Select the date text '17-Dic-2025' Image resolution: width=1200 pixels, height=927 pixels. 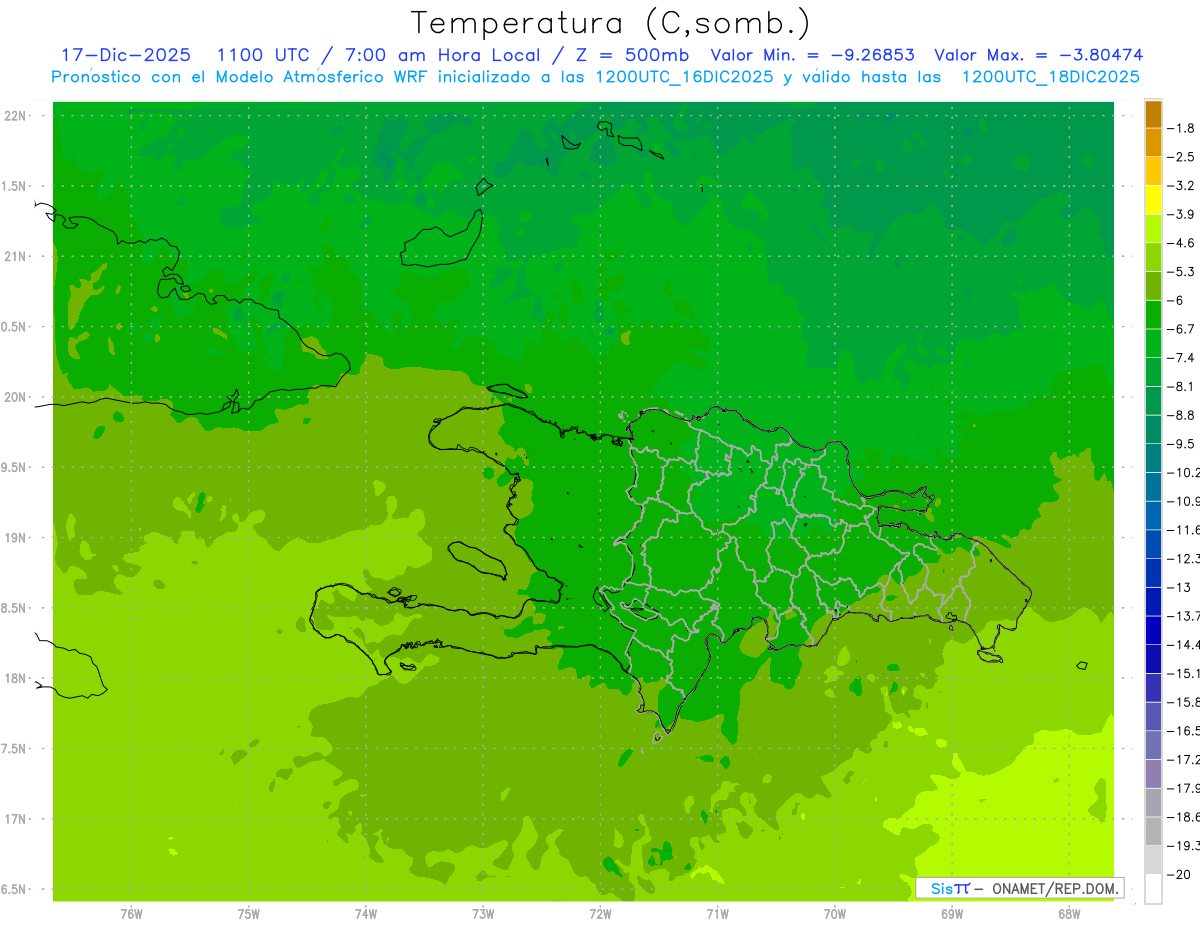[x=127, y=55]
